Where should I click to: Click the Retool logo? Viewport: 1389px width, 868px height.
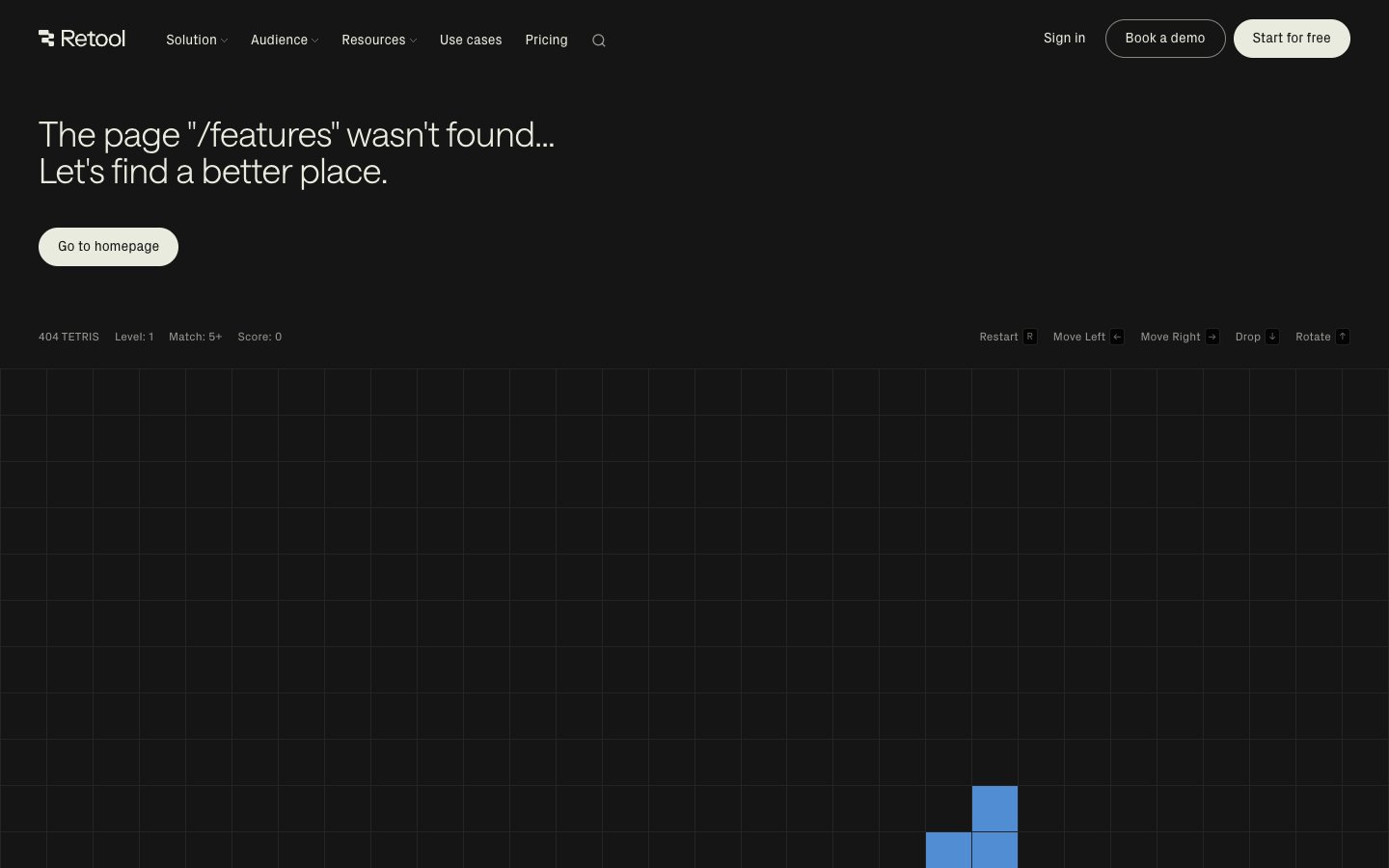pyautogui.click(x=81, y=39)
